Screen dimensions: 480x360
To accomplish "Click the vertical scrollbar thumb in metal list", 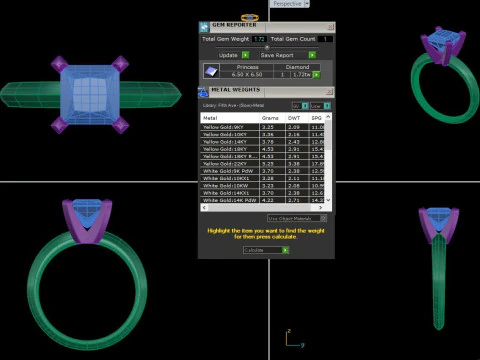I will (328, 135).
